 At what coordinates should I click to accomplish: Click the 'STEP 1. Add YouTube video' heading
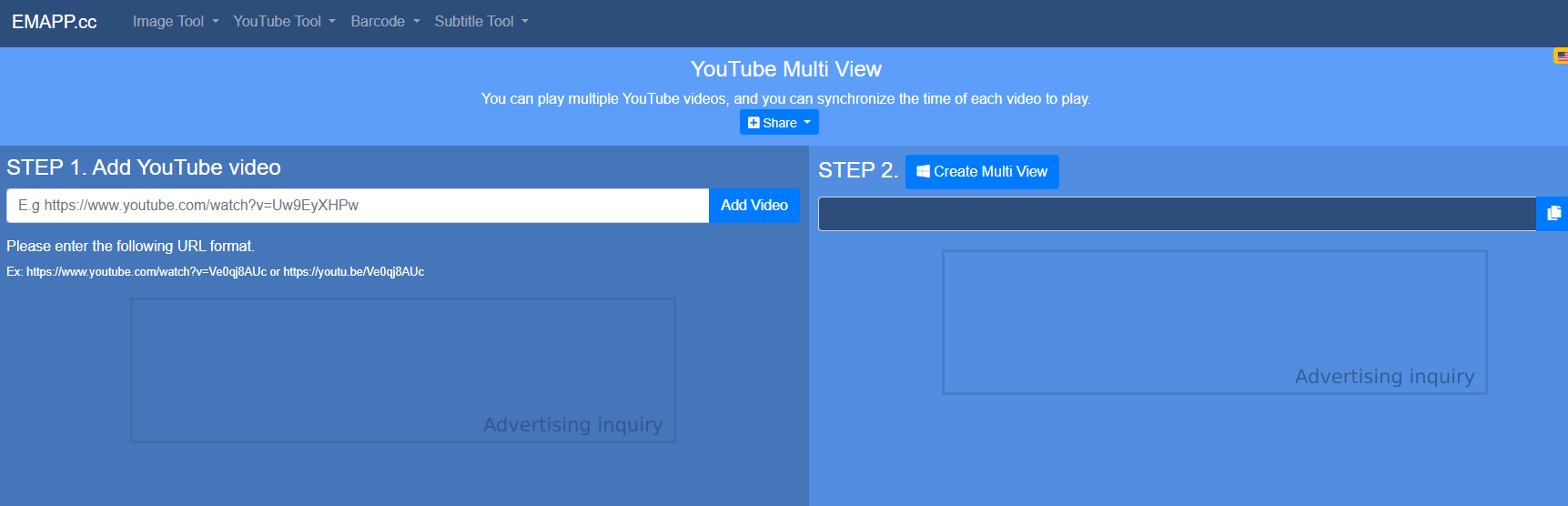144,167
